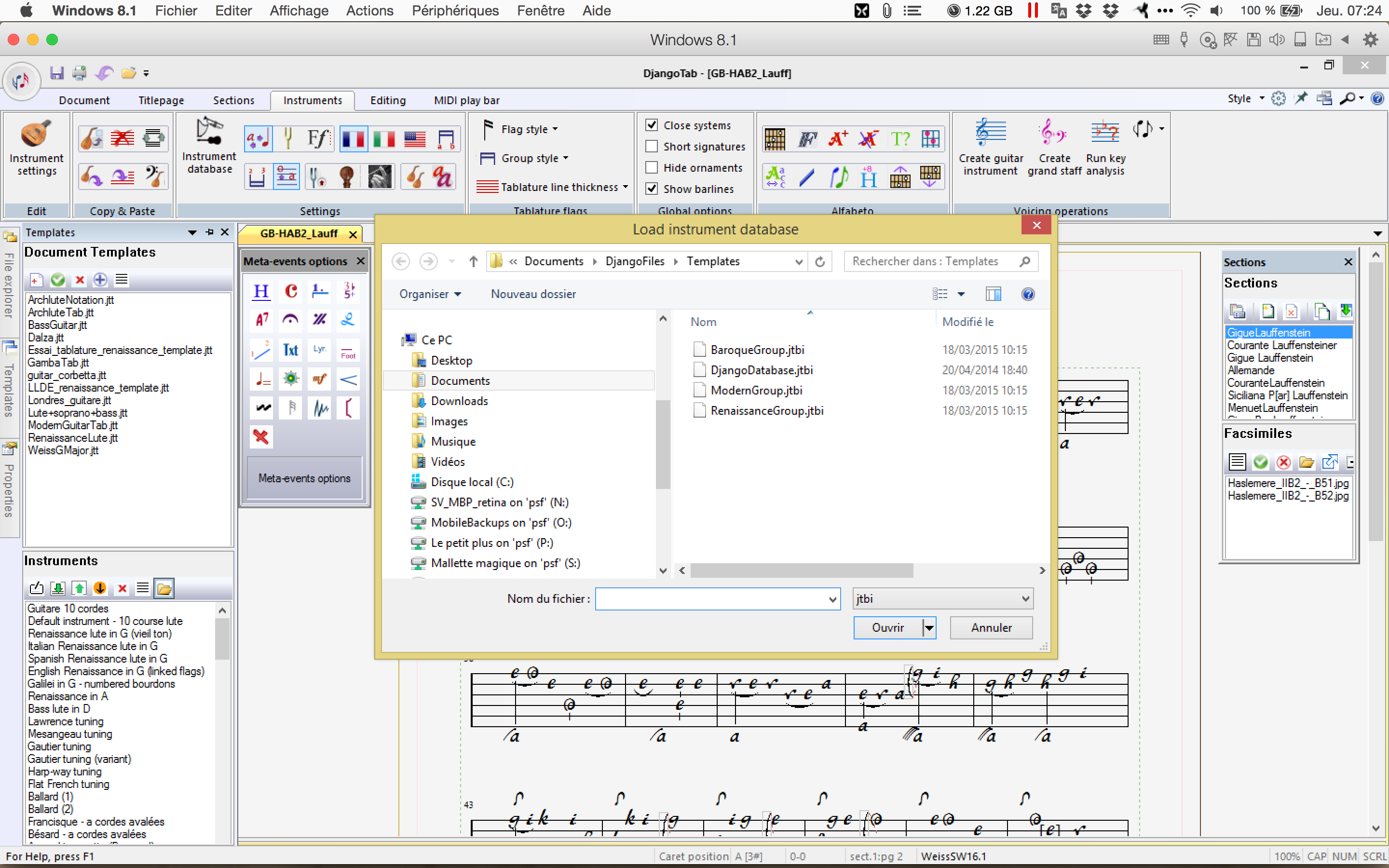The width and height of the screenshot is (1389, 868).
Task: Click the Instrument database icon
Action: (209, 133)
